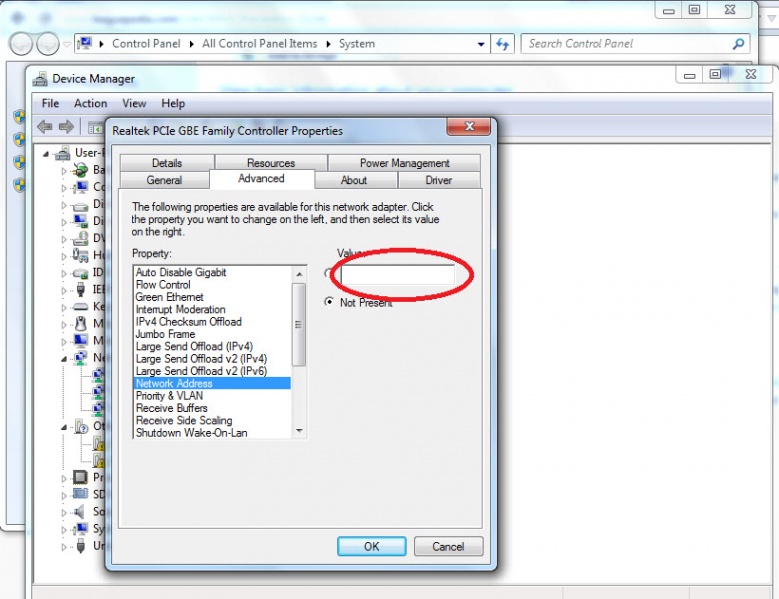Close the Realtek Properties dialog with red X
The width and height of the screenshot is (779, 599).
coord(469,126)
